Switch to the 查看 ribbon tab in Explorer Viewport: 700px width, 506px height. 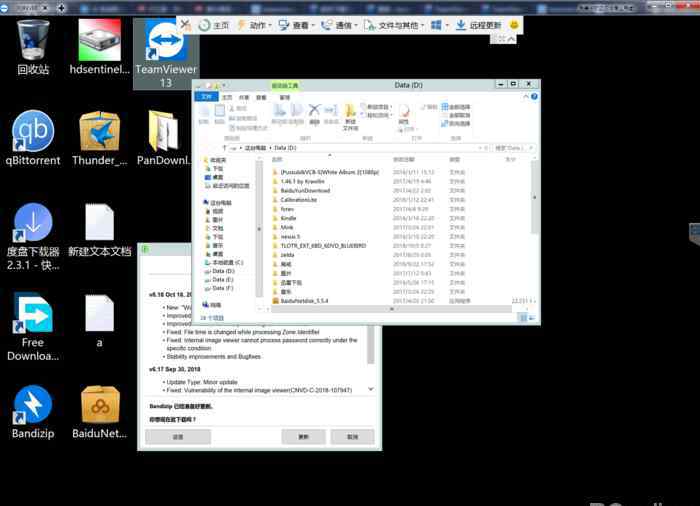pos(261,97)
